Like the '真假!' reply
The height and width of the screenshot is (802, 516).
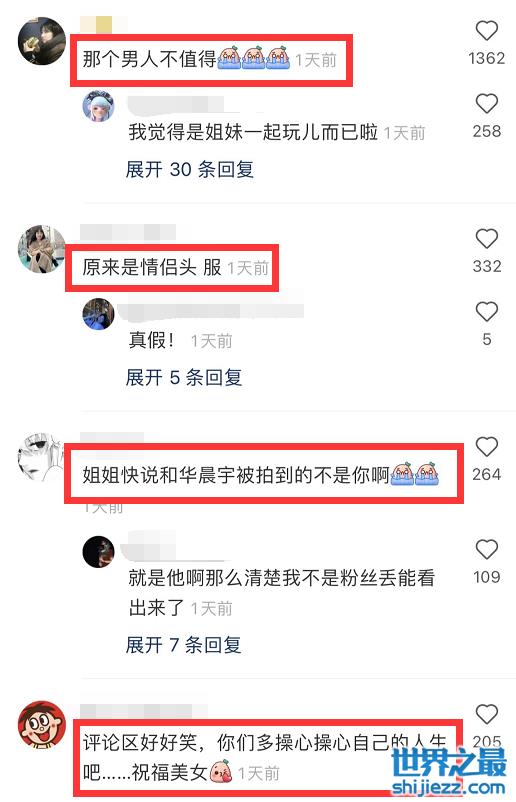coord(486,312)
